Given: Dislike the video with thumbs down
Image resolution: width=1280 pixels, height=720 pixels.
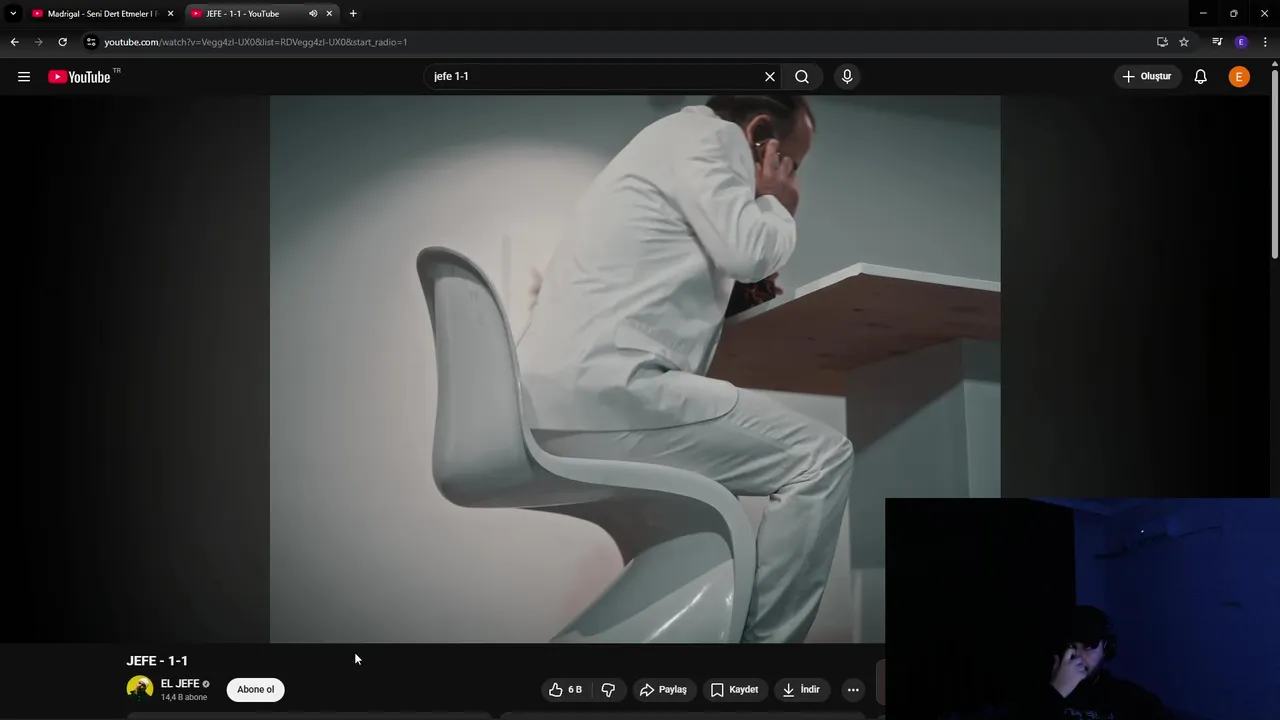Looking at the screenshot, I should [608, 689].
